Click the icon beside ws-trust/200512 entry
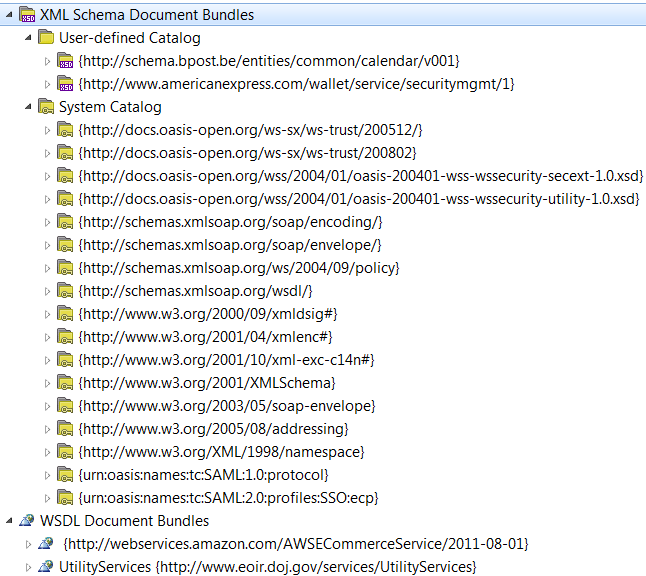646x576 pixels. (x=65, y=130)
